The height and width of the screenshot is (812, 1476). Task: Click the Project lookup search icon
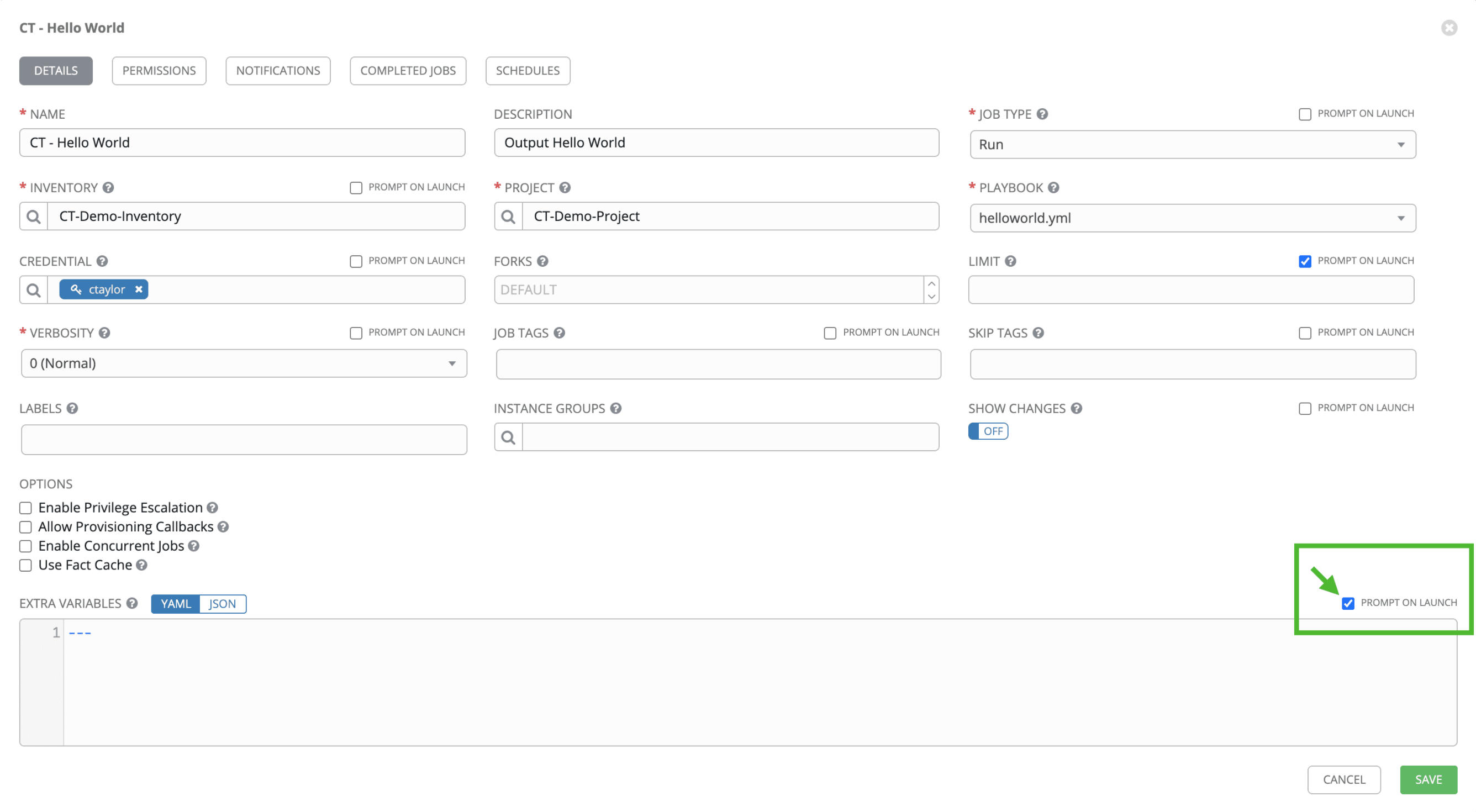508,217
